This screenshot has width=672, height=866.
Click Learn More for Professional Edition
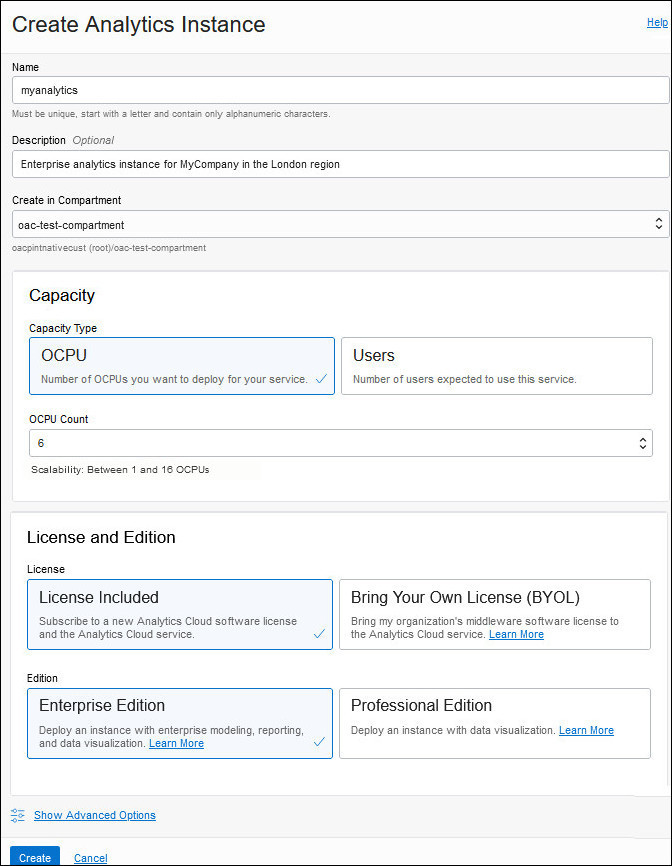[x=586, y=730]
